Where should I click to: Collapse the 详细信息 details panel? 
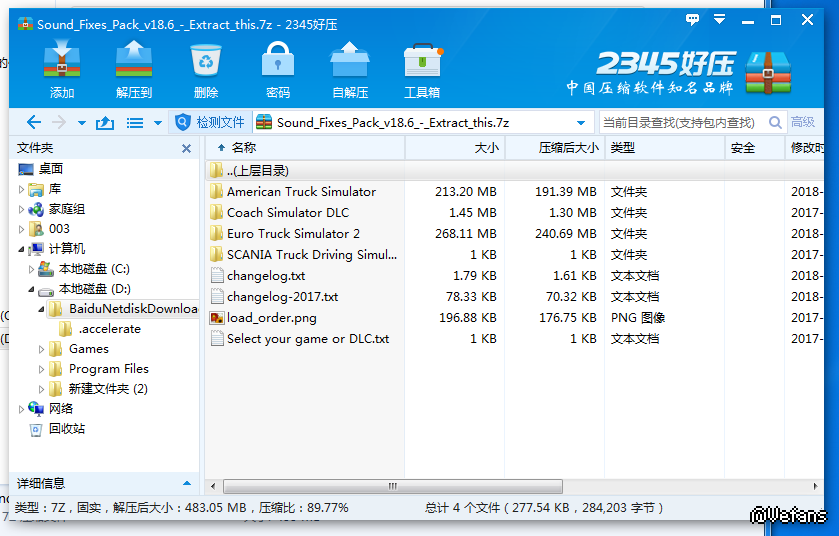pos(186,484)
